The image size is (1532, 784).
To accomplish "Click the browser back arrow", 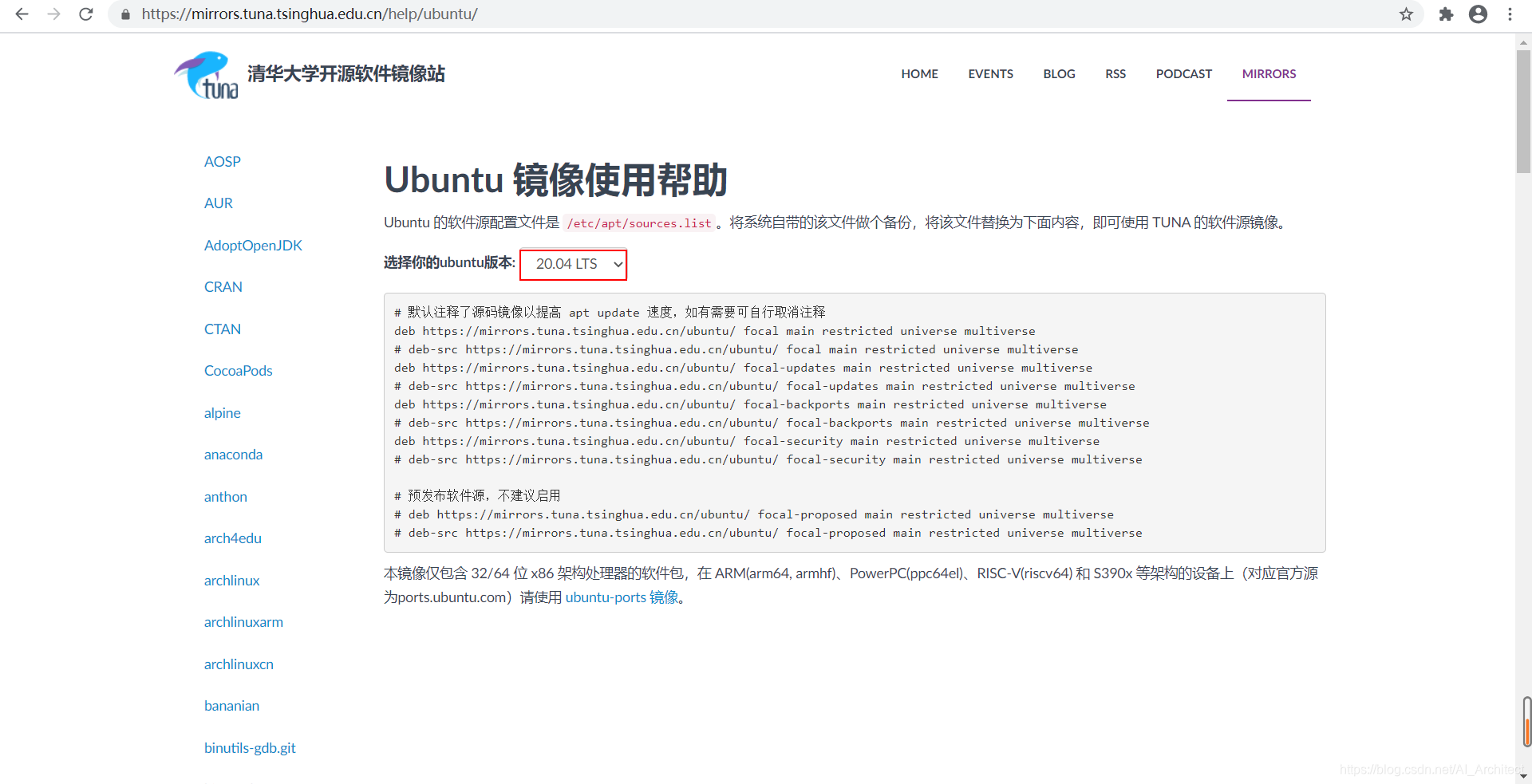I will click(22, 14).
